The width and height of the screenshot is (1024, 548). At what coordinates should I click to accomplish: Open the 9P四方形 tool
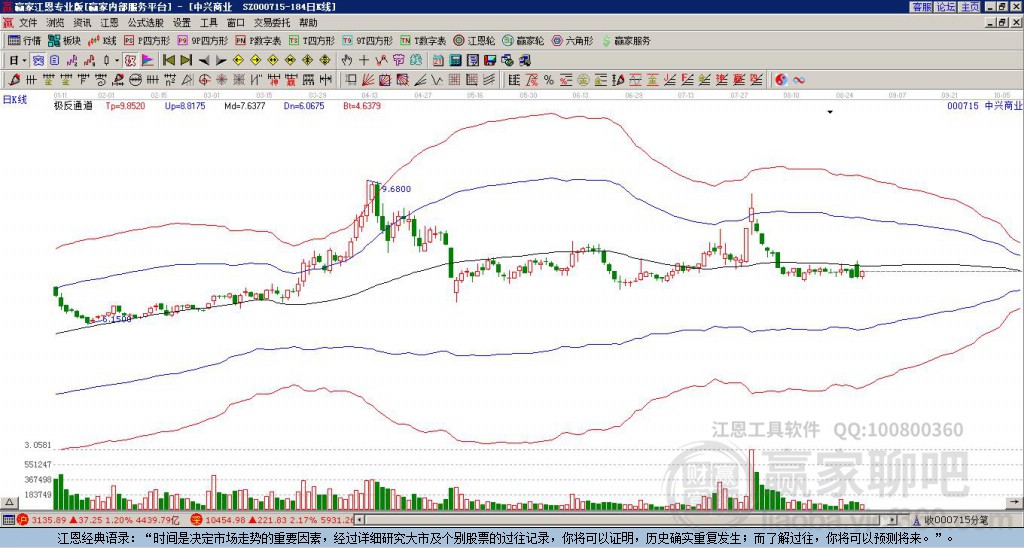(202, 40)
